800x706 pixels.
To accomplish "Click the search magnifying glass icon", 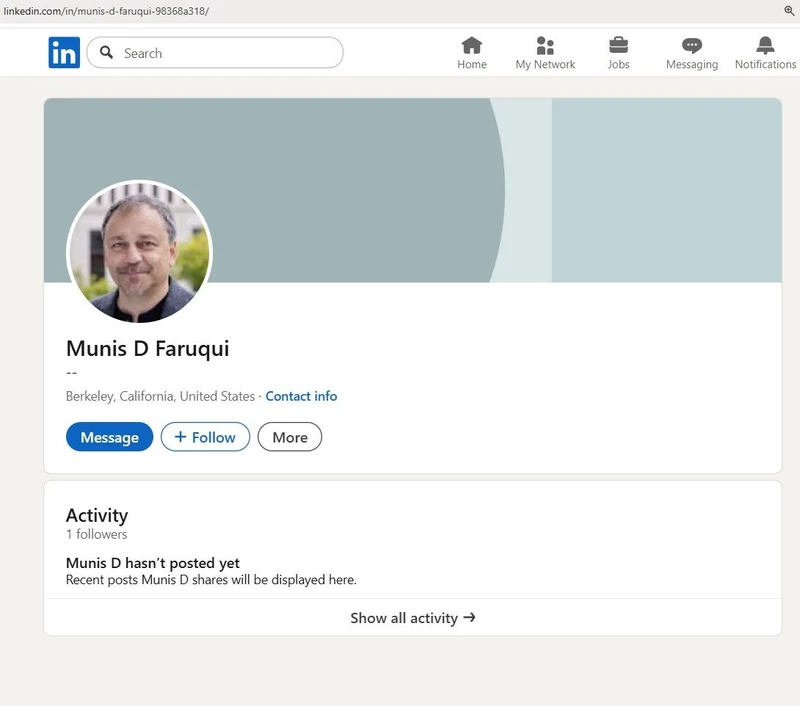I will pyautogui.click(x=106, y=52).
